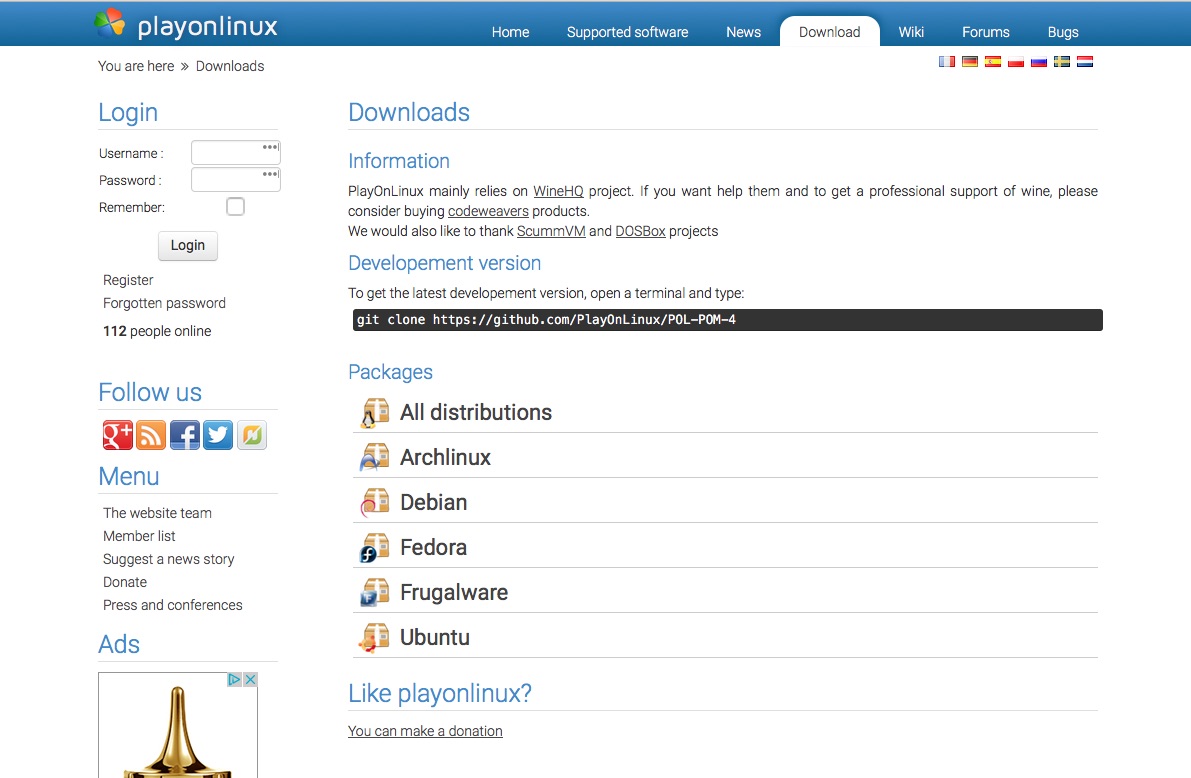Image resolution: width=1191 pixels, height=778 pixels.
Task: Focus the Password input field
Action: coord(235,179)
